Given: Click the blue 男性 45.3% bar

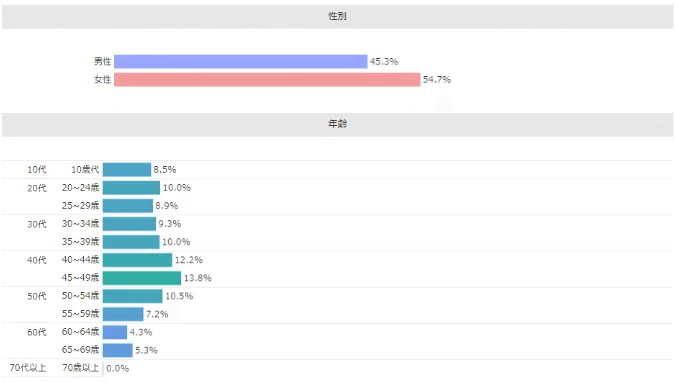Looking at the screenshot, I should pos(241,62).
